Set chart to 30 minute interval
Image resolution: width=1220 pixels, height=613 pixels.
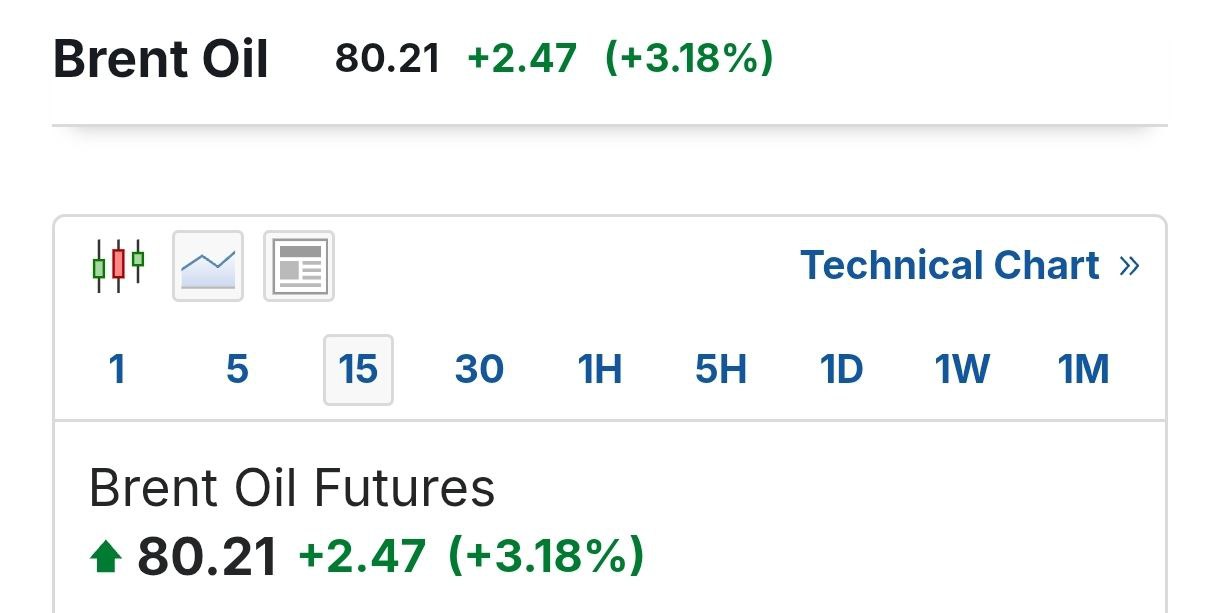[479, 370]
